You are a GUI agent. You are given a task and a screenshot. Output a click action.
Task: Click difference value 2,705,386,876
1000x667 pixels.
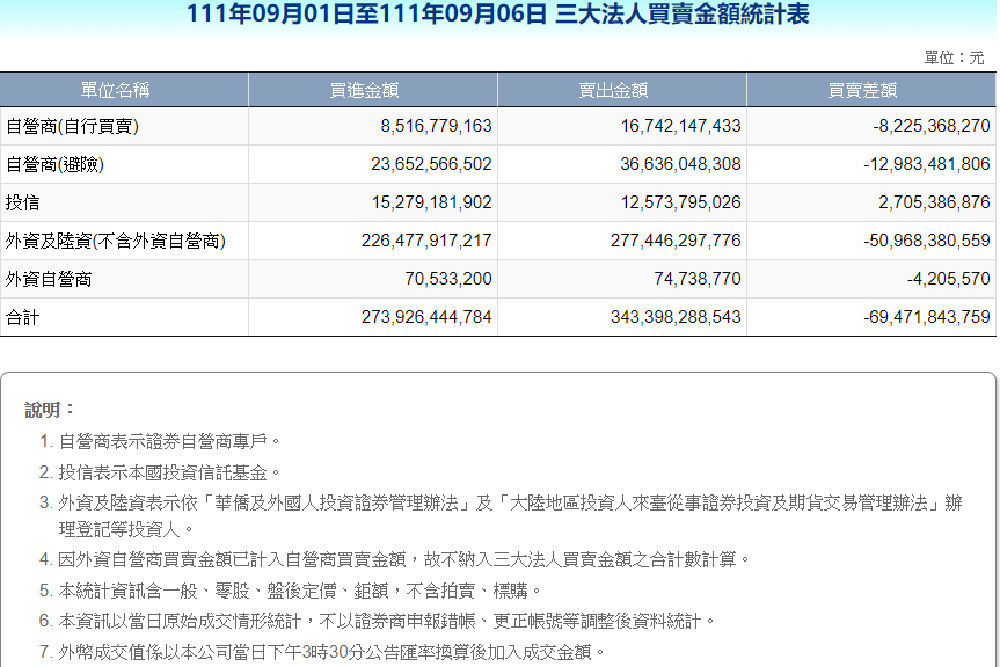[x=934, y=202]
